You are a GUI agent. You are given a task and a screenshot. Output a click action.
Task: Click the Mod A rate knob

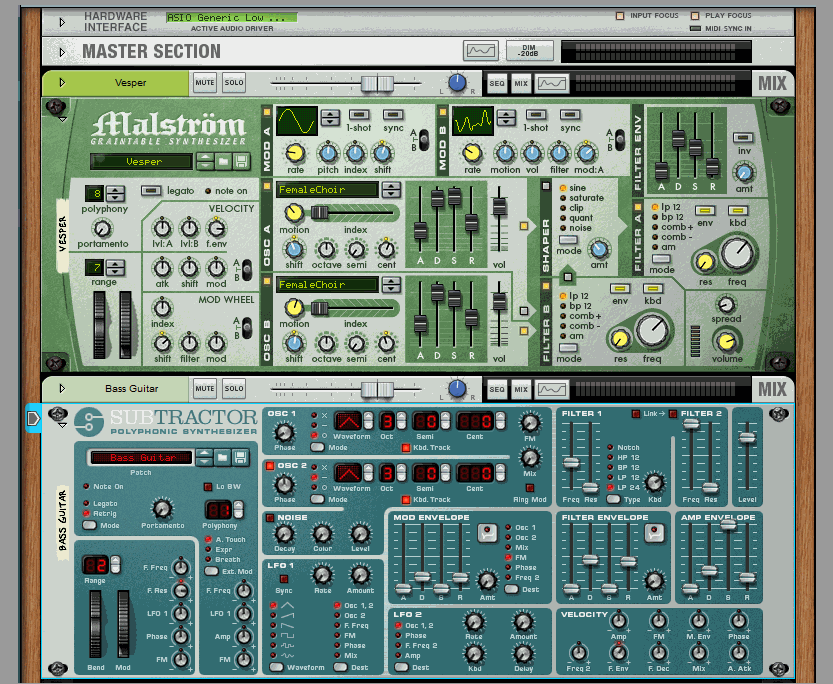295,153
